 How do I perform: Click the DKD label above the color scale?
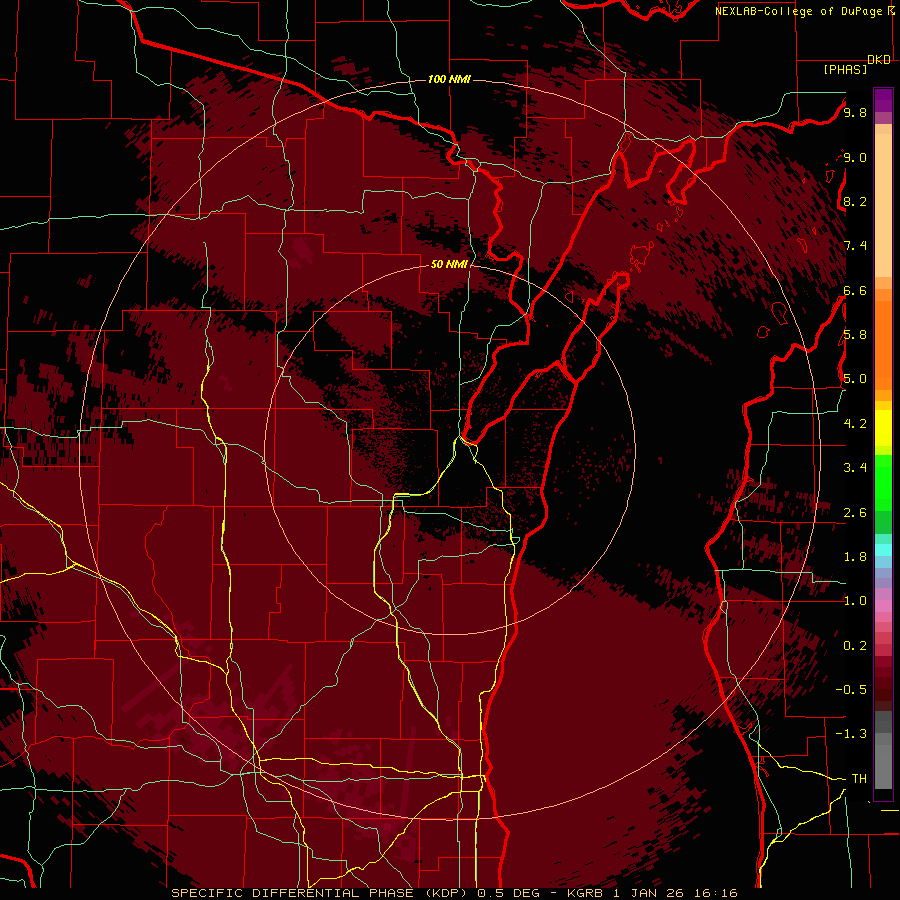pos(879,60)
